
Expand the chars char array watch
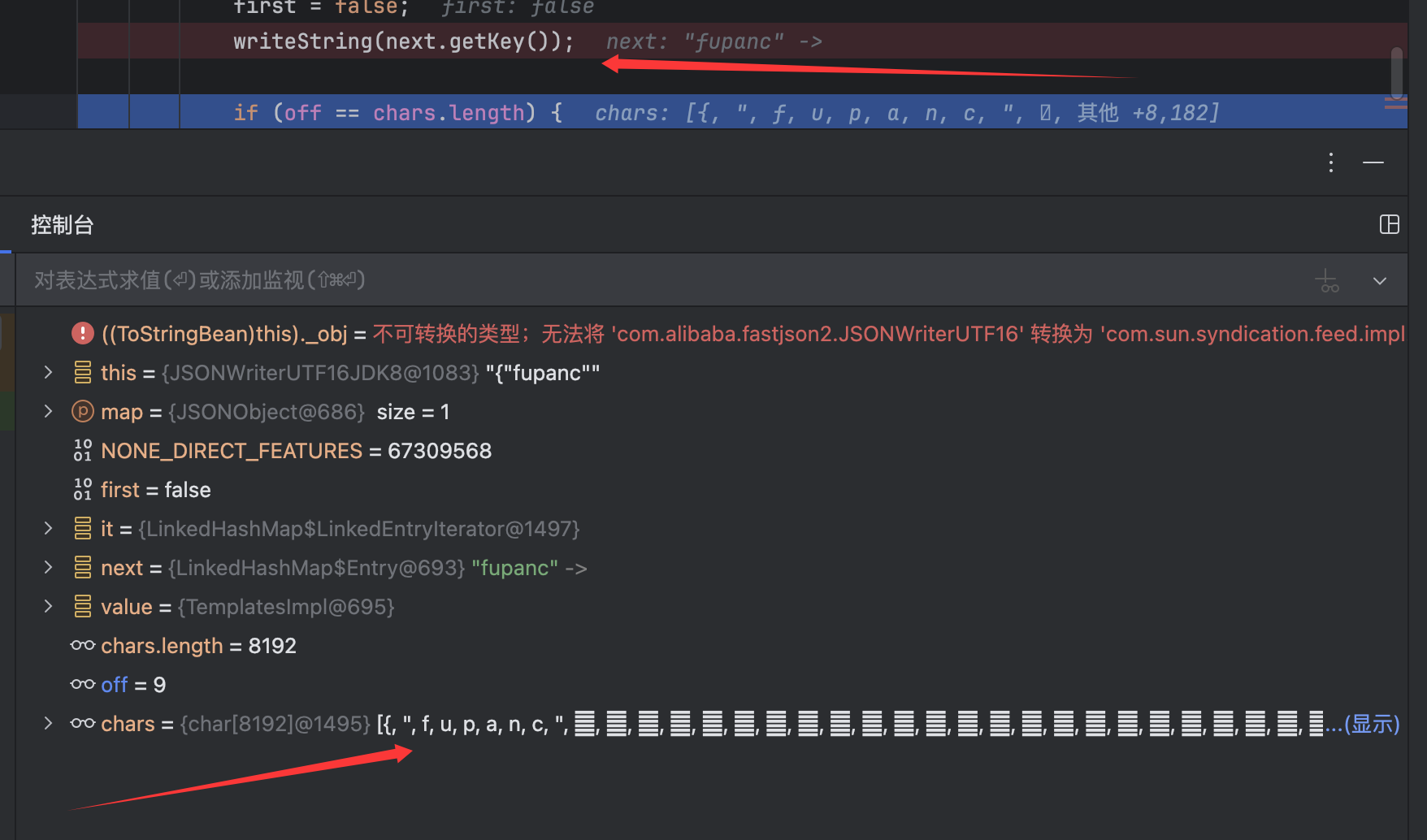[x=48, y=724]
